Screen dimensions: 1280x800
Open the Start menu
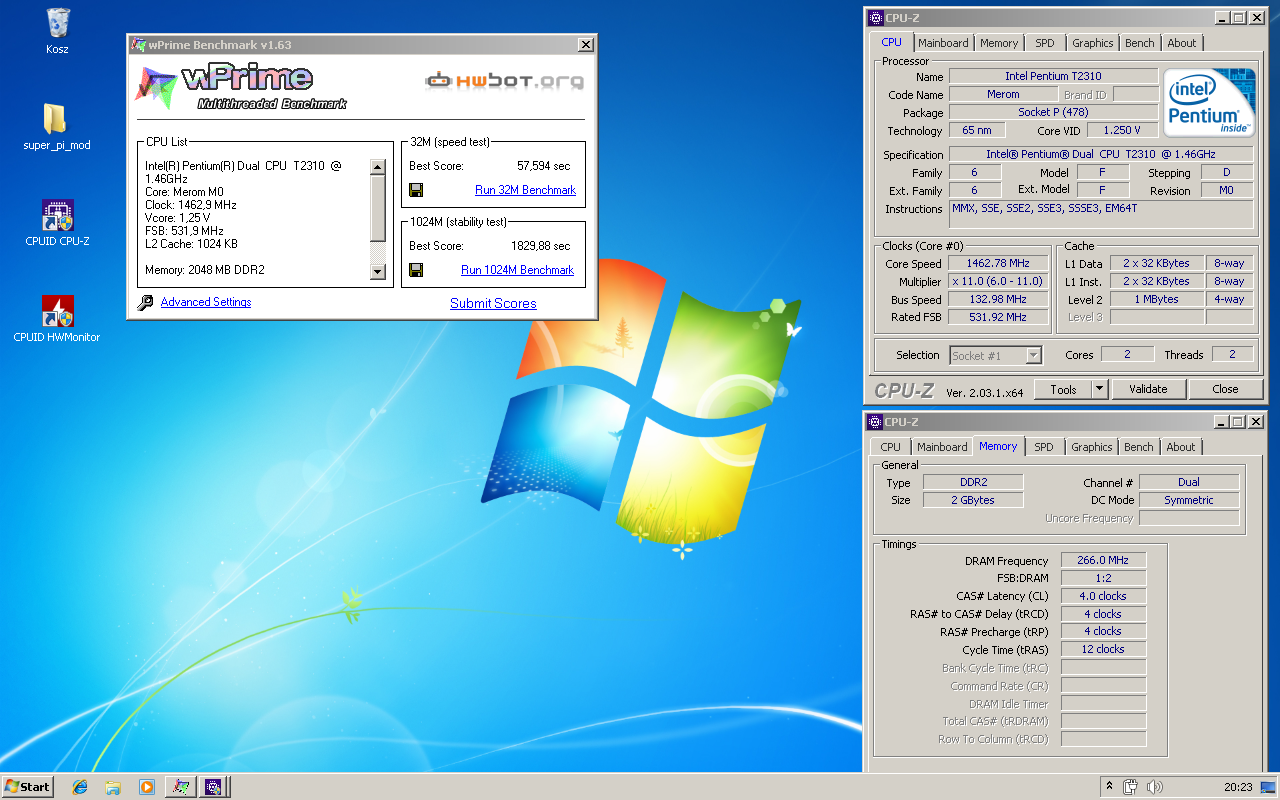[27, 787]
